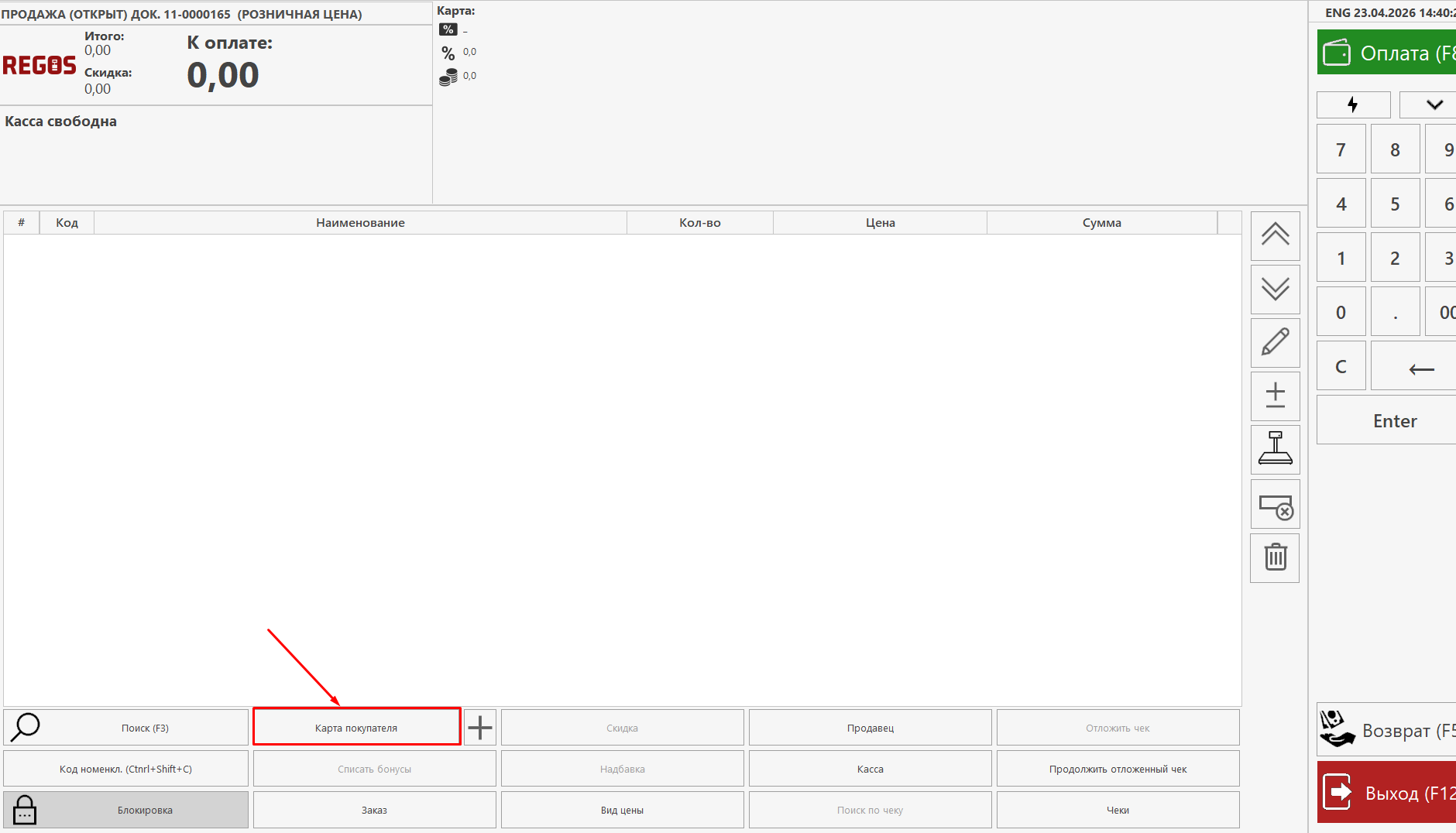
Task: Click the Продавец seller button
Action: [x=870, y=728]
